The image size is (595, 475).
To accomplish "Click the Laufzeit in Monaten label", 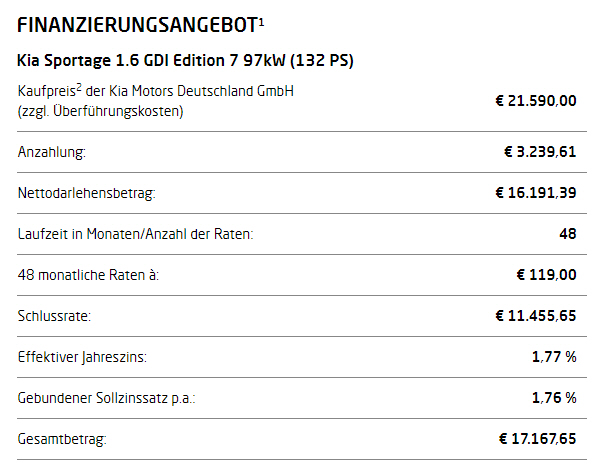I will (135, 234).
